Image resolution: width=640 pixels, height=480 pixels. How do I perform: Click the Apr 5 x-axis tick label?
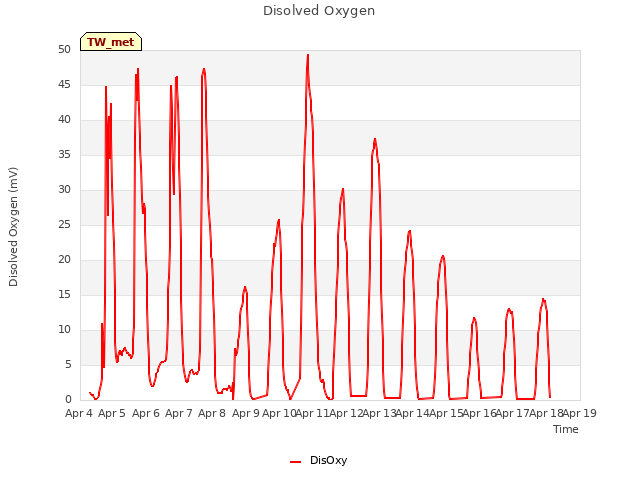(112, 413)
